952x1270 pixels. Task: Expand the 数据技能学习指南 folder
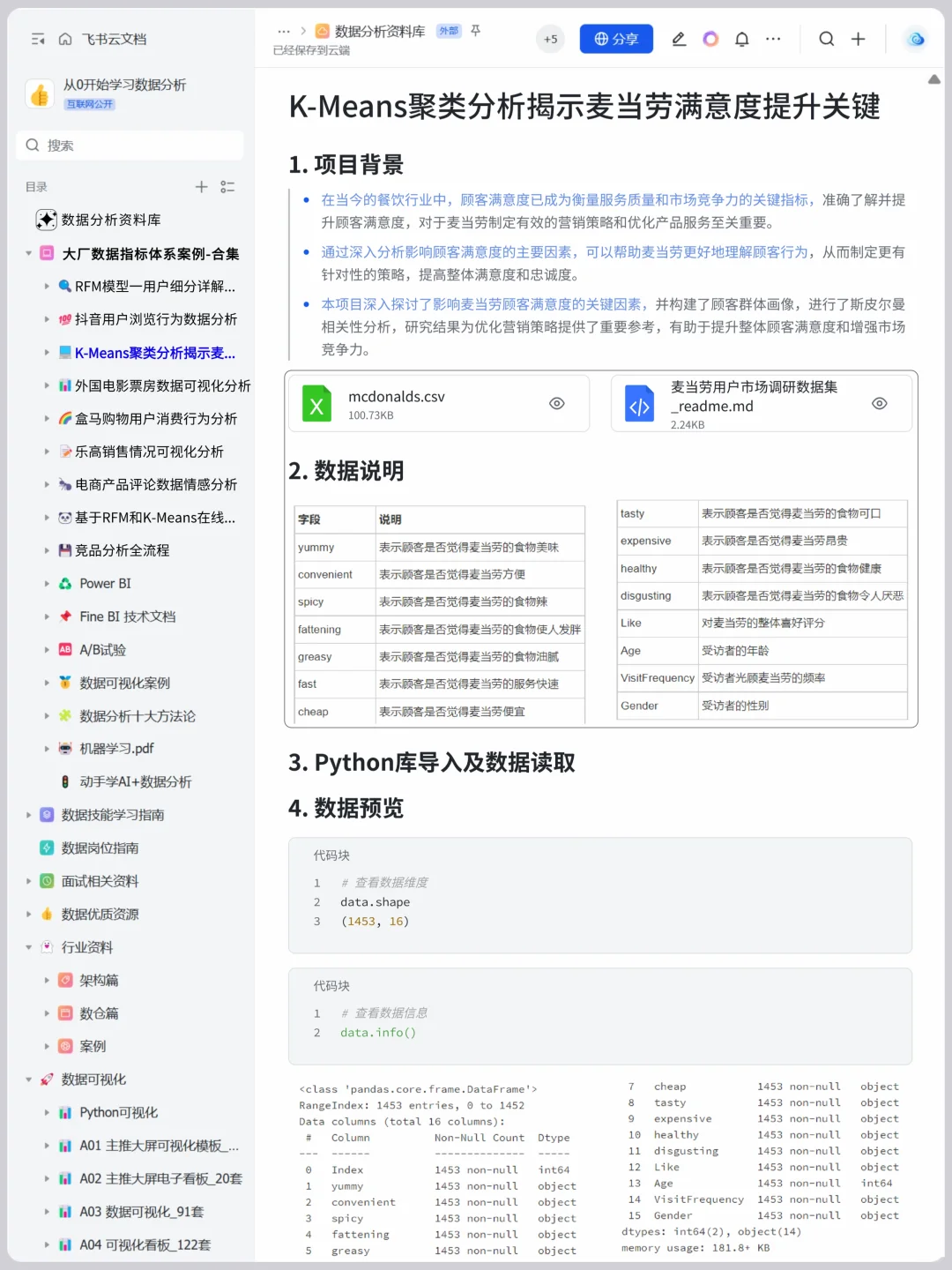tap(28, 815)
